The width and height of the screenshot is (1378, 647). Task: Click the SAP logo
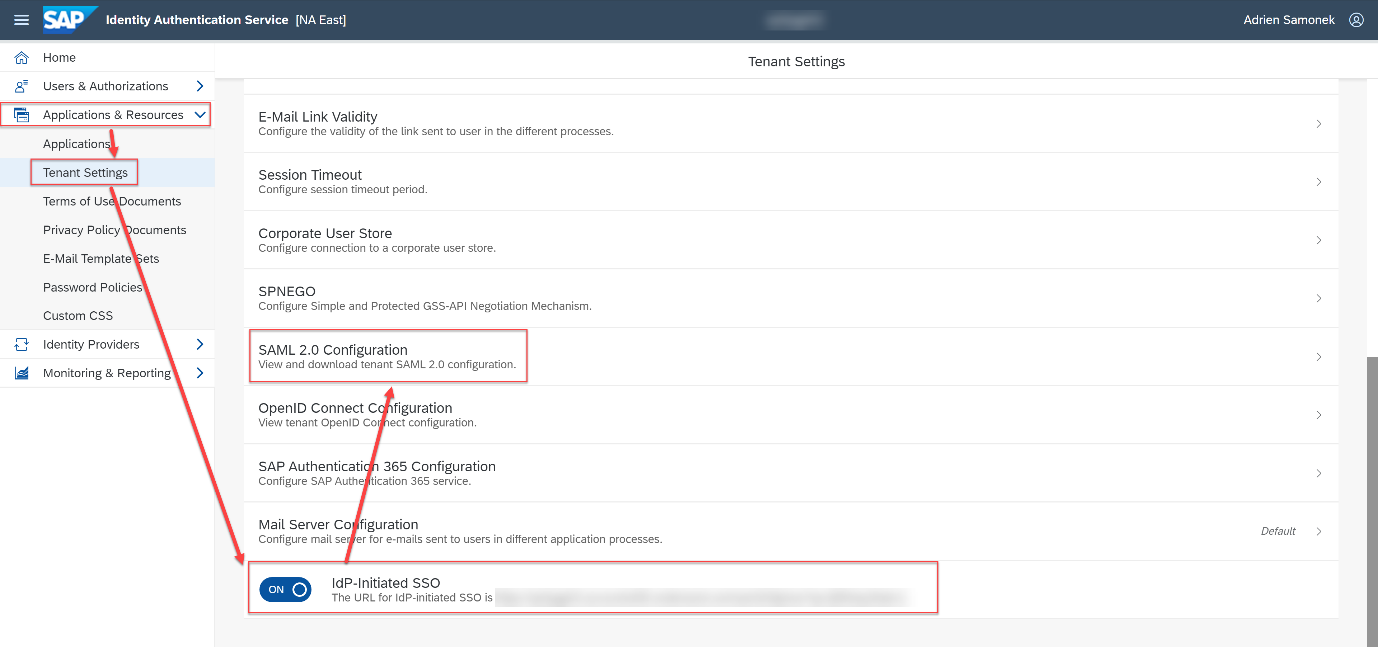point(70,19)
